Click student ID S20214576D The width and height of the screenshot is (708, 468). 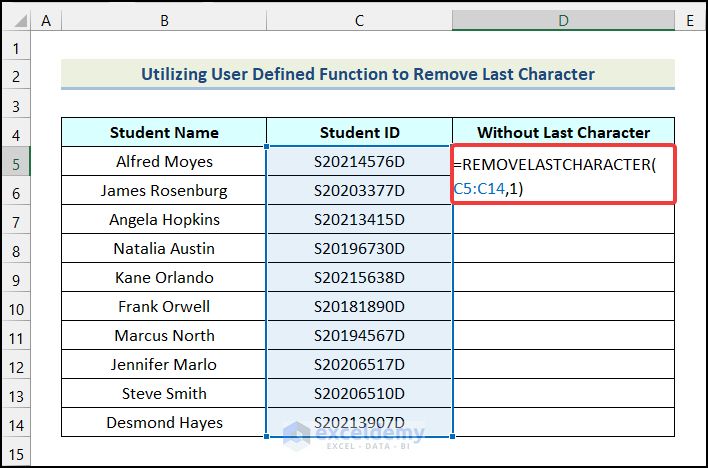pyautogui.click(x=359, y=161)
